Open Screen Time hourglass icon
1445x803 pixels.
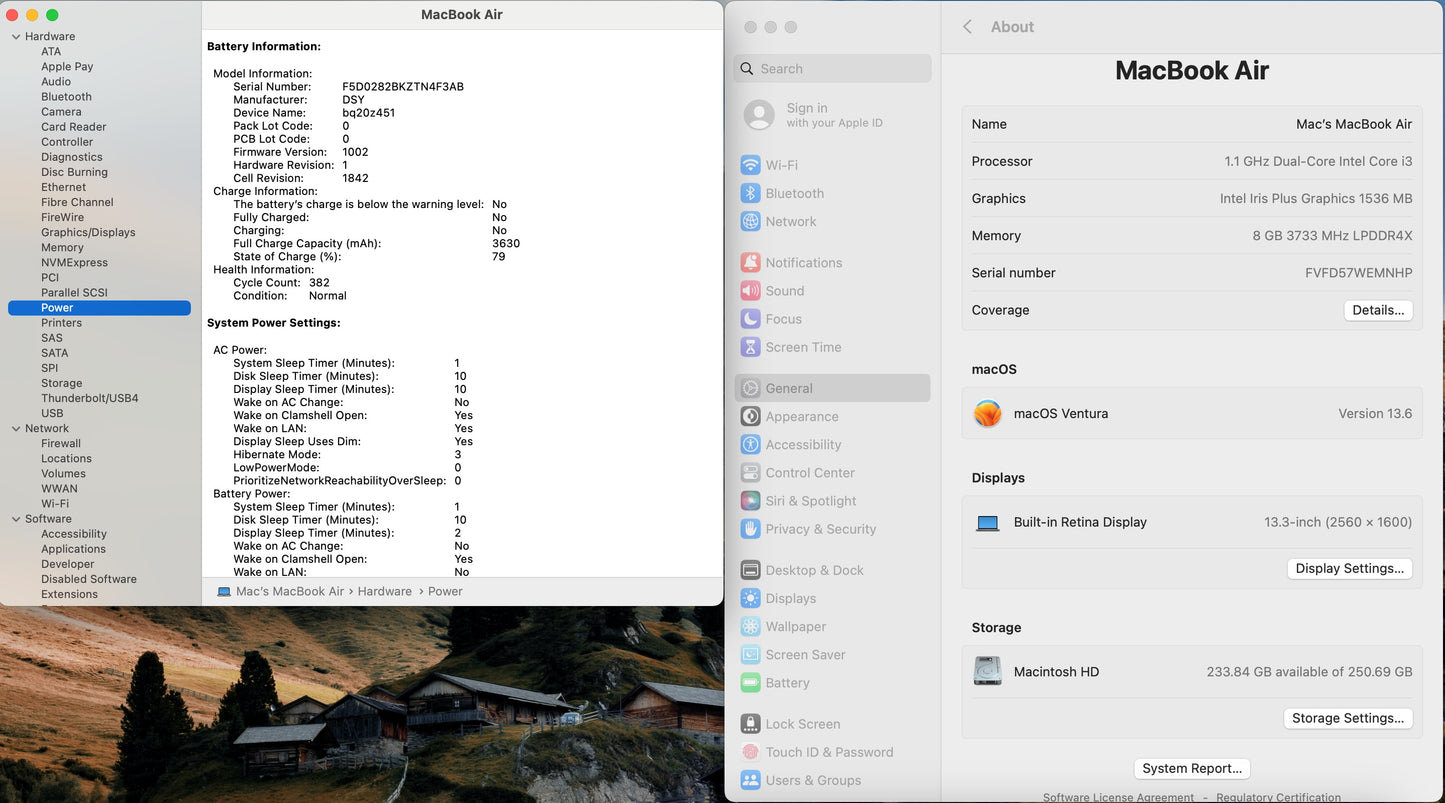tap(750, 347)
